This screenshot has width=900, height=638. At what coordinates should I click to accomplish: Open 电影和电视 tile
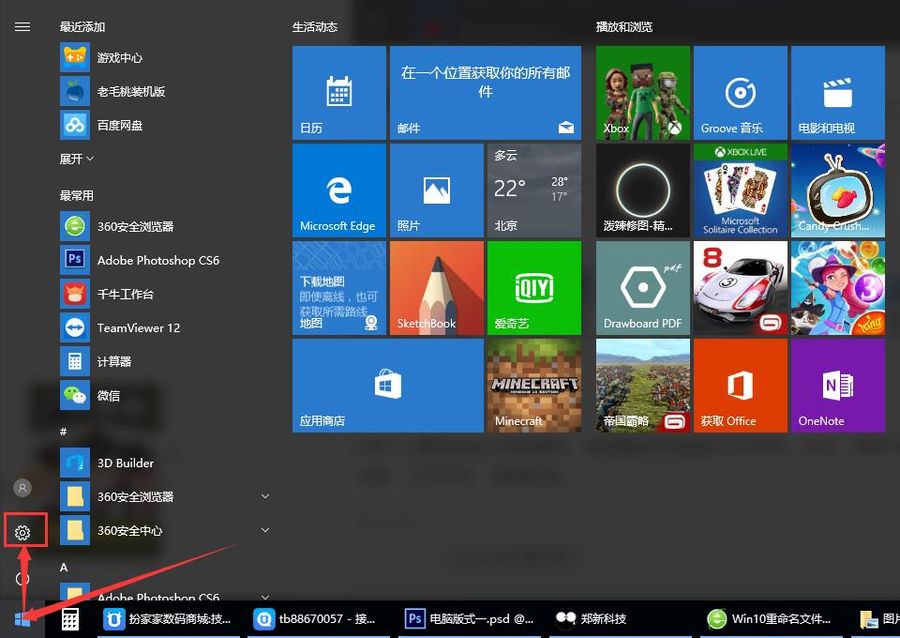pyautogui.click(x=838, y=93)
